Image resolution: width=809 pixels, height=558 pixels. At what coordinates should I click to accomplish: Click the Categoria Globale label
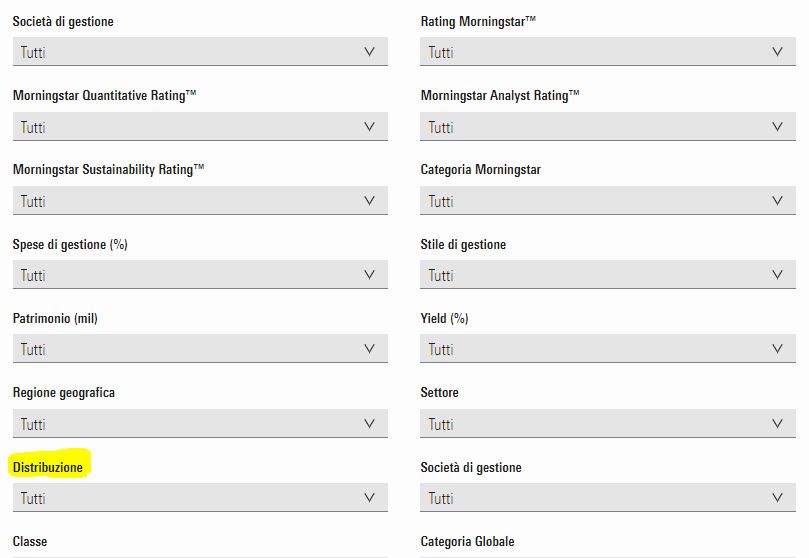pyautogui.click(x=467, y=541)
